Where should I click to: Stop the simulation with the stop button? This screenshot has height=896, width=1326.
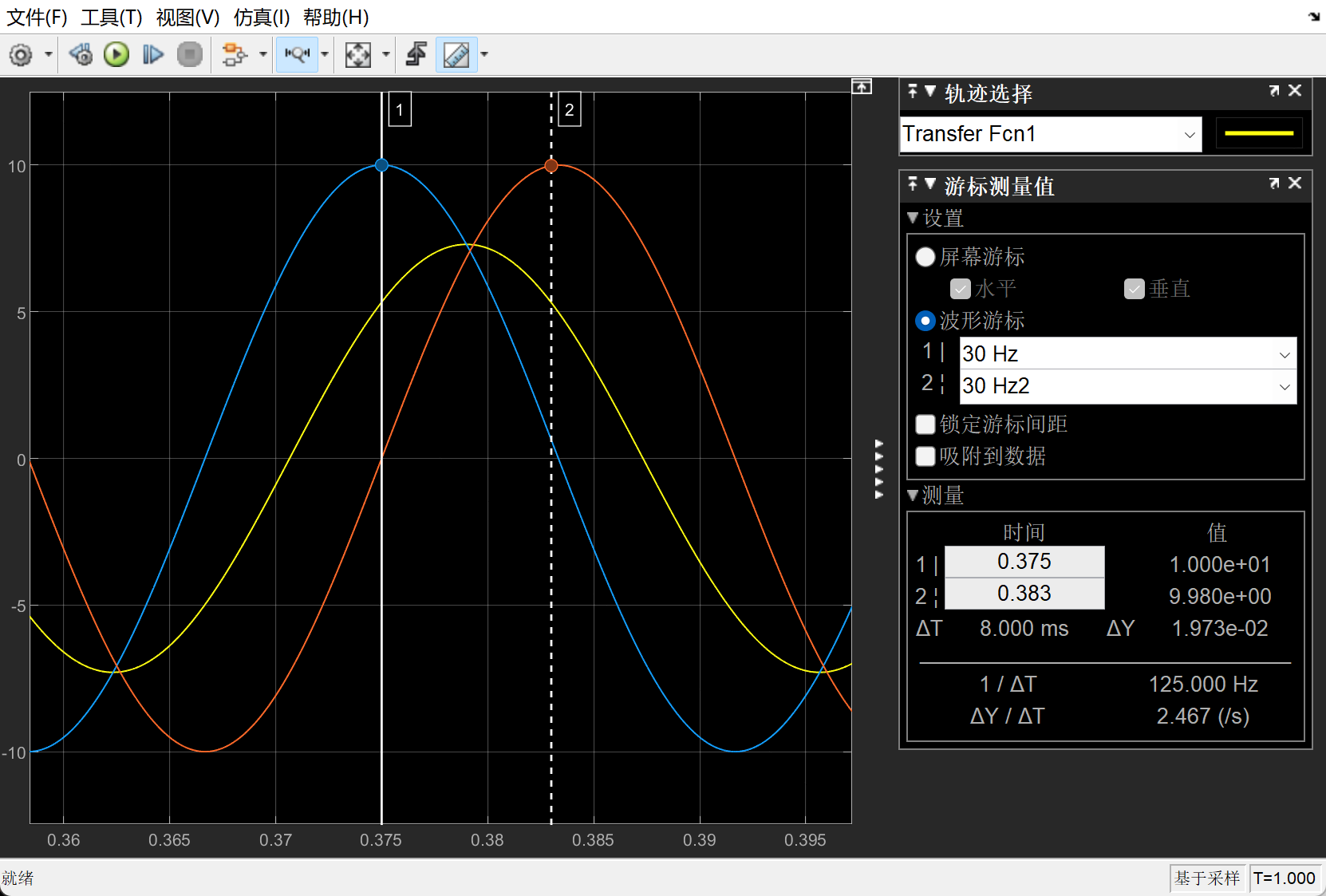[x=189, y=55]
